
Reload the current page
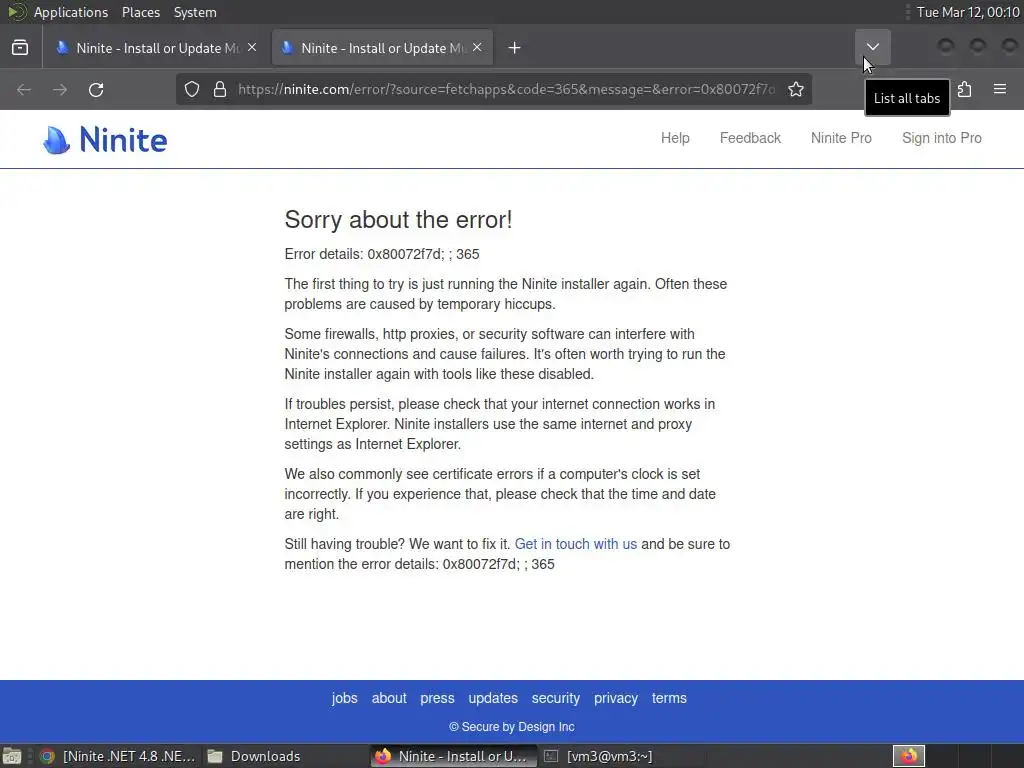pos(96,89)
